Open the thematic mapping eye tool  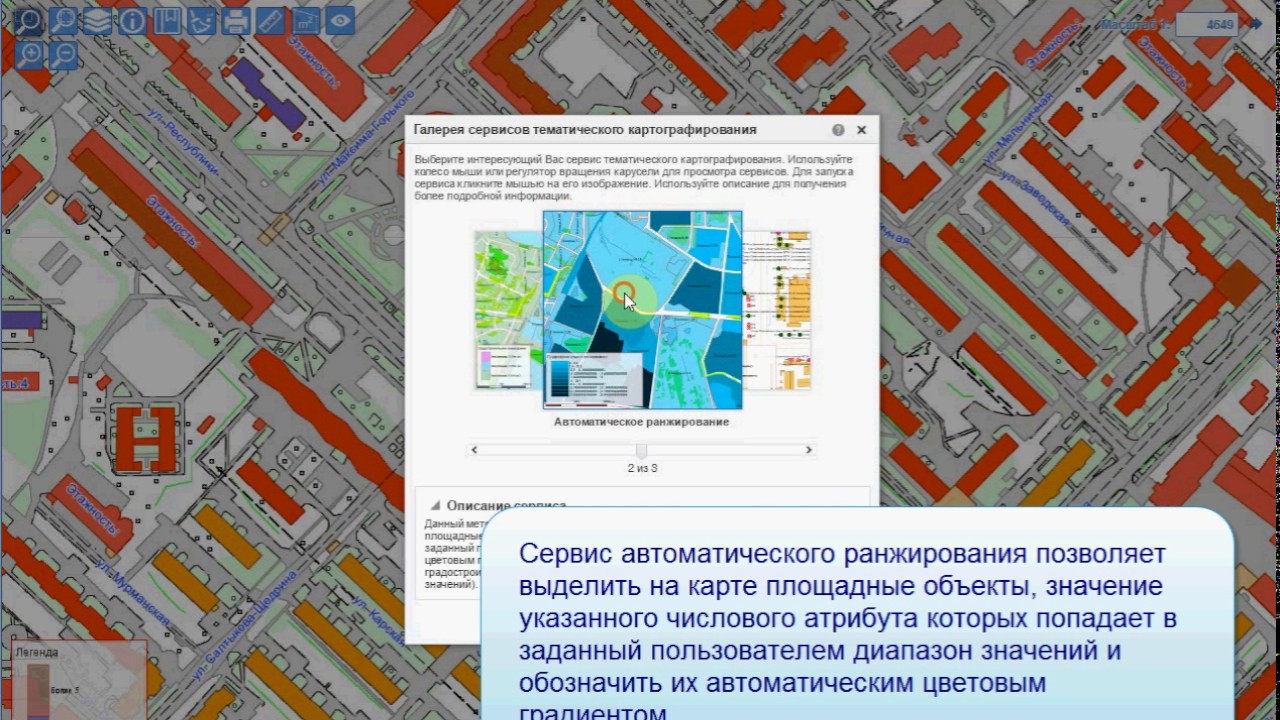click(x=340, y=19)
